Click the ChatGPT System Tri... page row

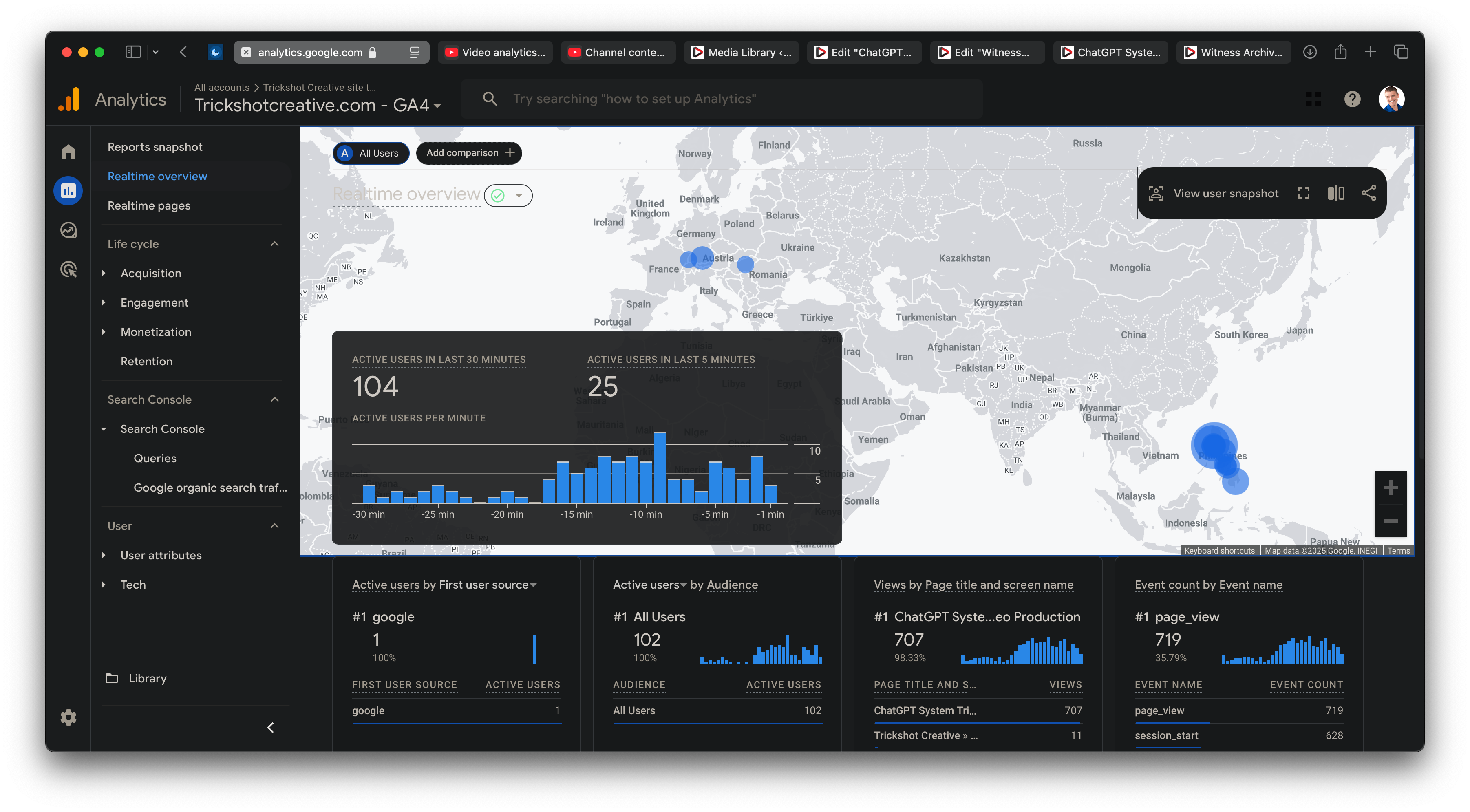coord(978,710)
